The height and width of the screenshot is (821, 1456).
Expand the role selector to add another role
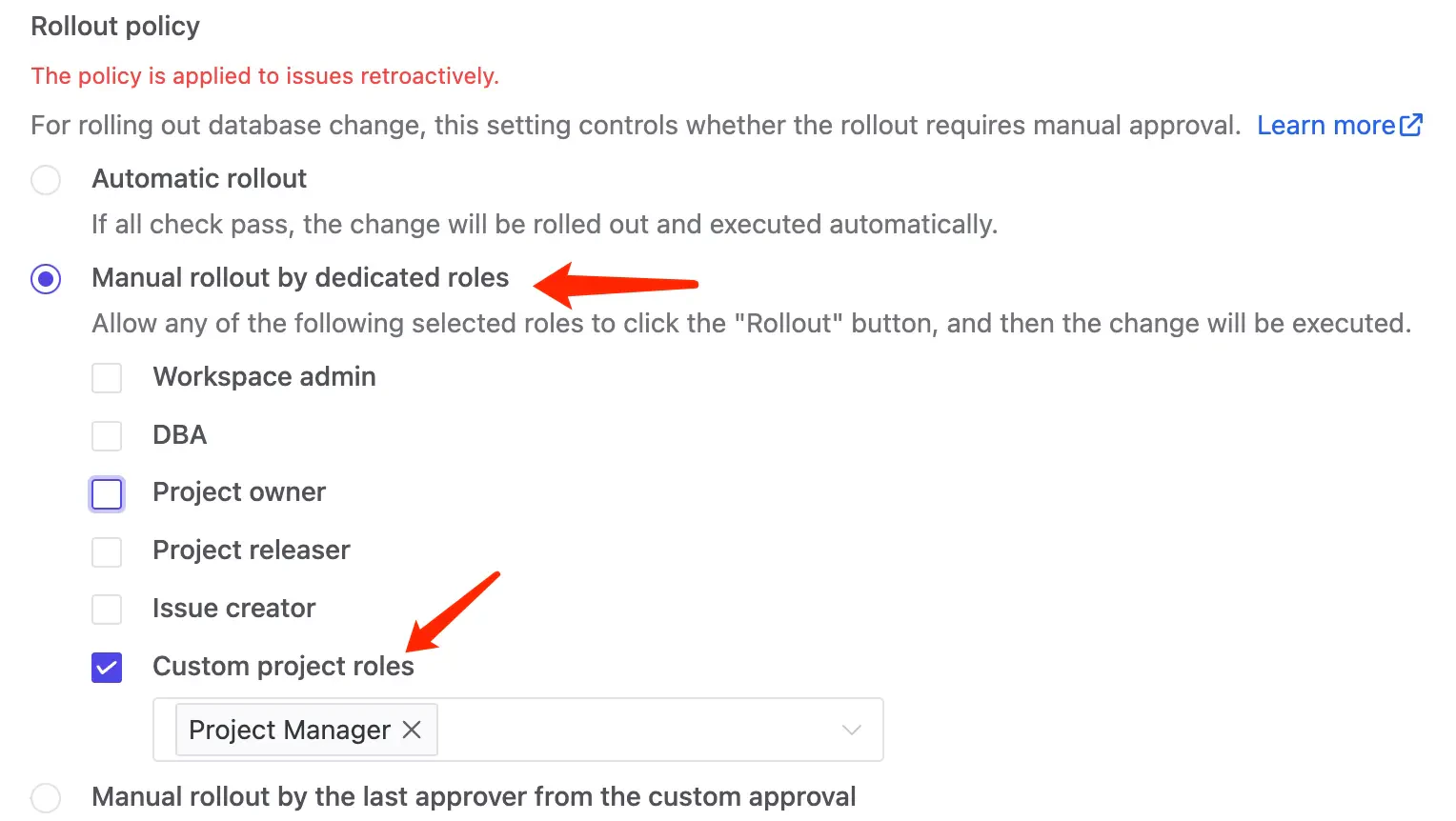[851, 730]
